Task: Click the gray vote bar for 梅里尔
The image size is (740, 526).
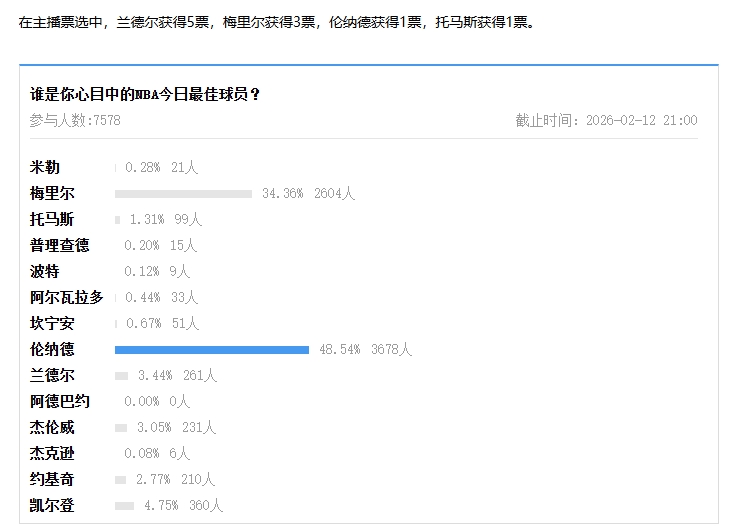Action: pyautogui.click(x=183, y=194)
